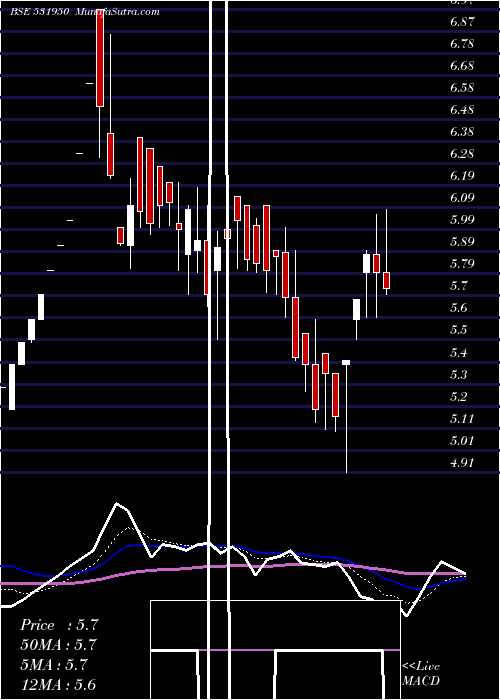
Task: Click the <<Live MACD label
Action: 421,674
